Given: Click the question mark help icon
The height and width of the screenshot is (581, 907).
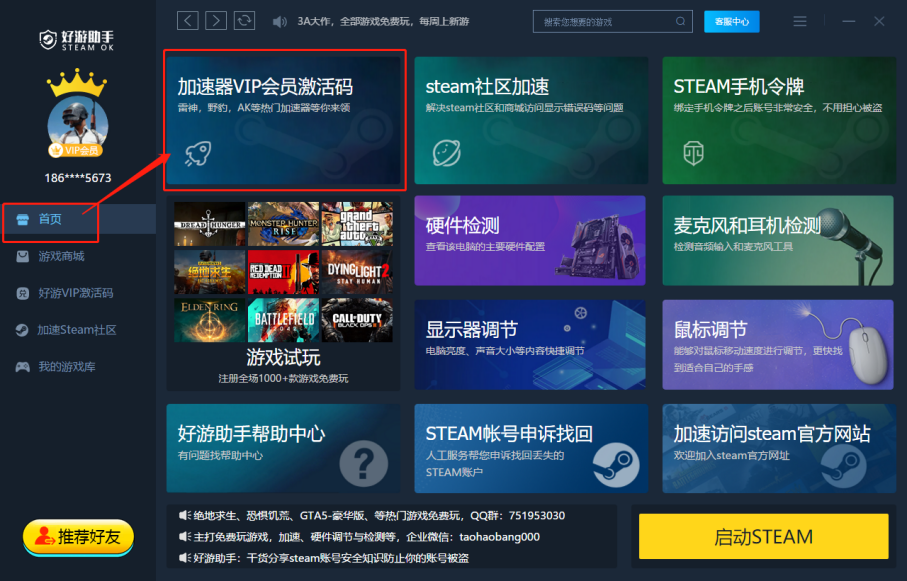Looking at the screenshot, I should (x=363, y=464).
